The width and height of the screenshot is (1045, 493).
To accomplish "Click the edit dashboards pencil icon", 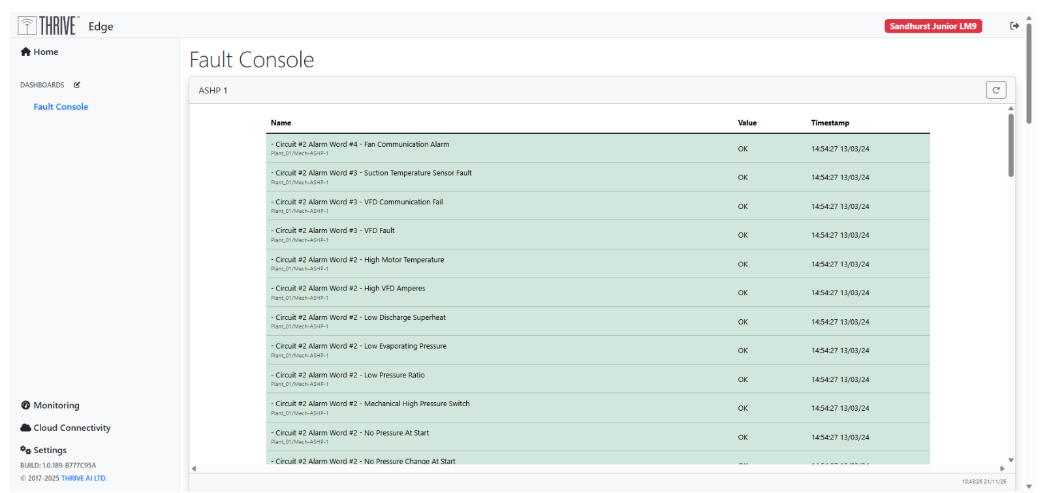I will 77,85.
